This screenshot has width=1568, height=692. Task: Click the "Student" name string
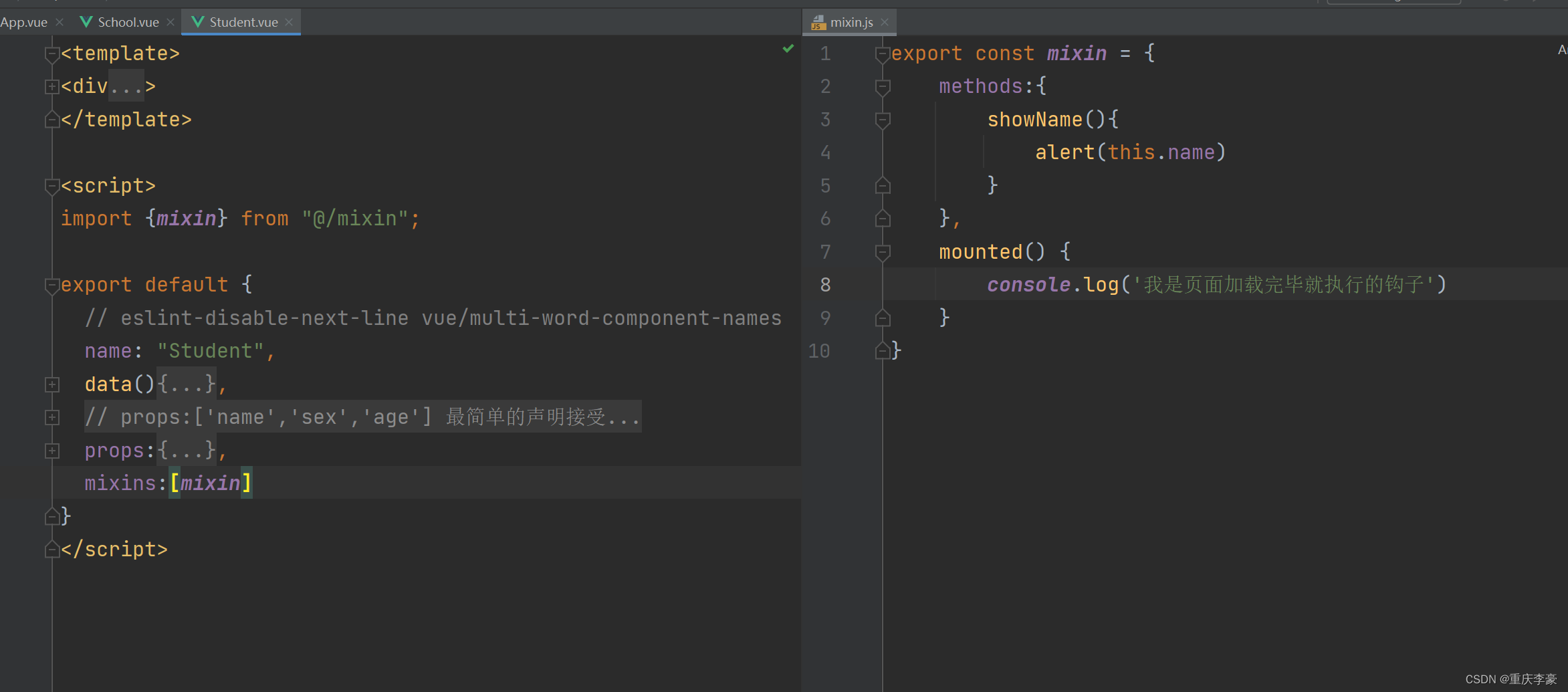point(211,351)
